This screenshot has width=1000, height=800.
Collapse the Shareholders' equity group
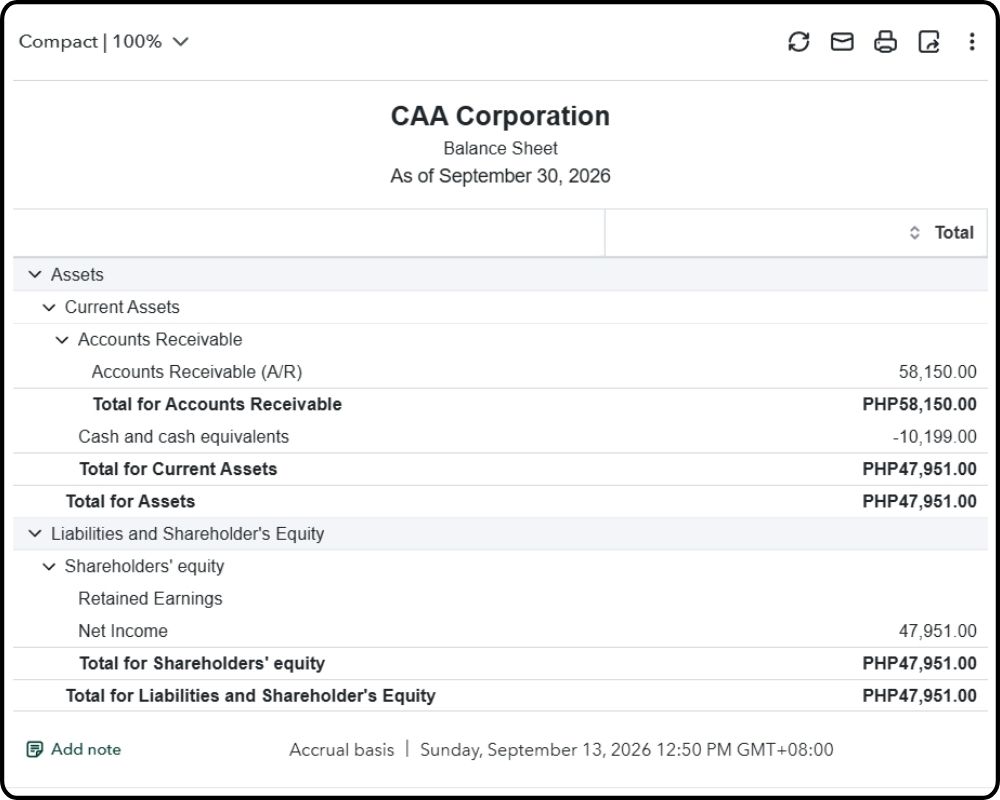pos(48,567)
